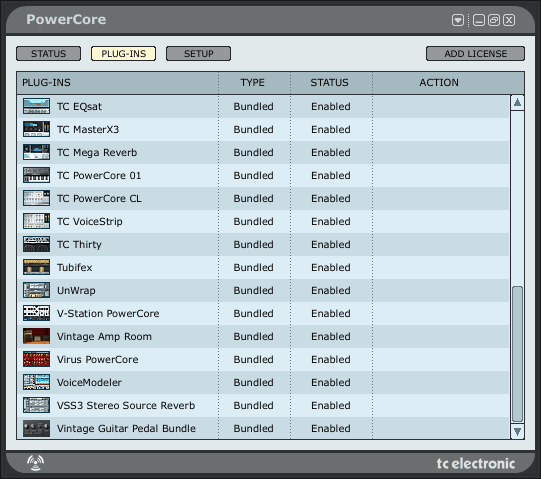Click the Vintage Amp Room icon
Viewport: 541px width, 479px height.
tap(36, 336)
